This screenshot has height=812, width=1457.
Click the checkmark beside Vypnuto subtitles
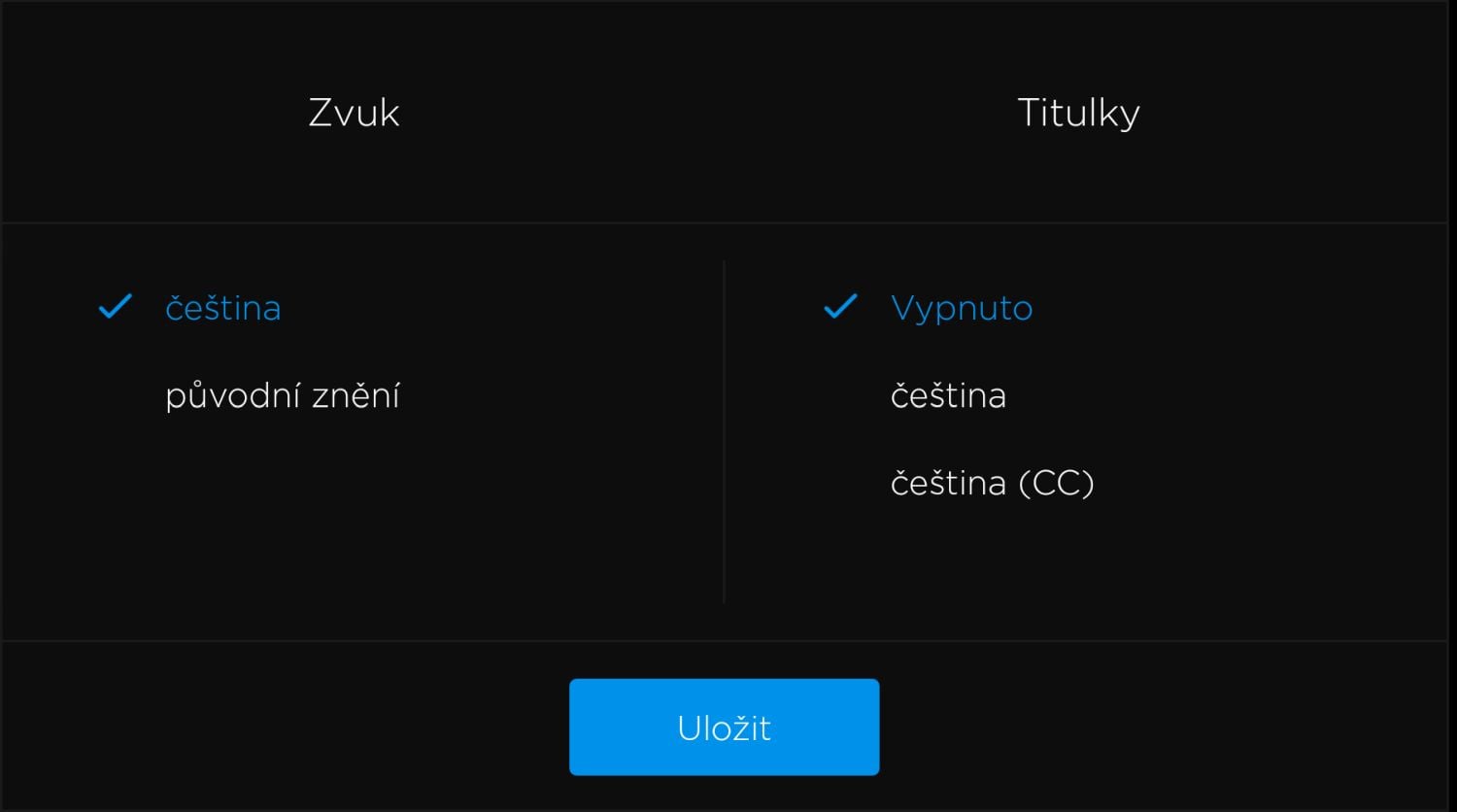pos(838,307)
